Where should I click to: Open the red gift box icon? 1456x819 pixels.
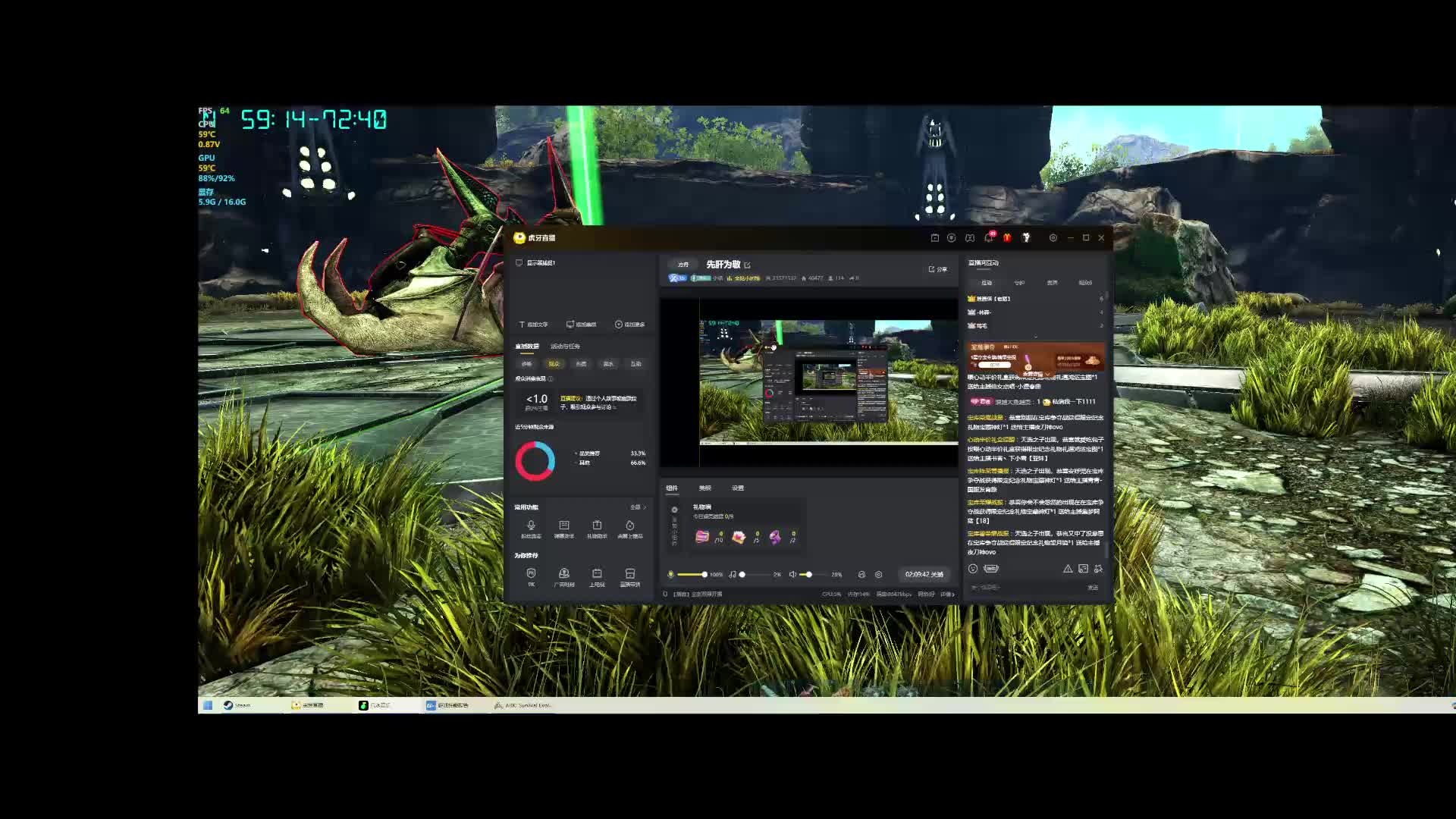[x=1007, y=238]
